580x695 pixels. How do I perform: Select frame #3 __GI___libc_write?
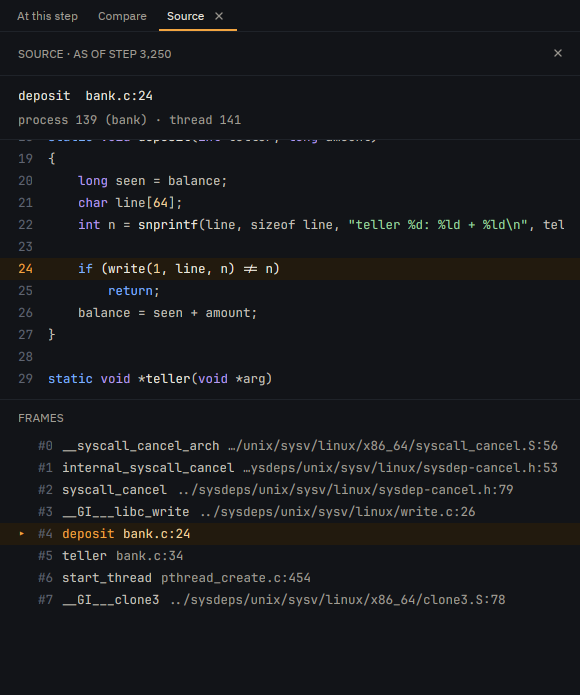point(290,511)
